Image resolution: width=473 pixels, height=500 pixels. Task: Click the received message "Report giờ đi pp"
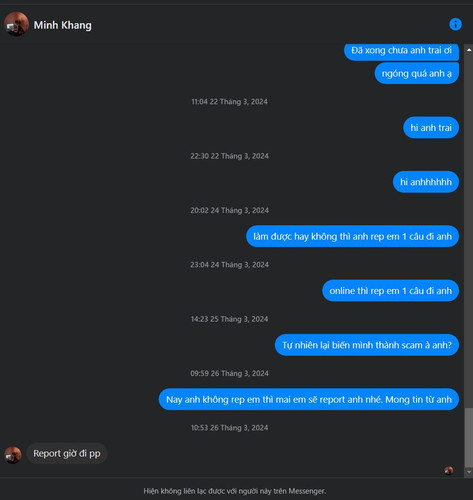pyautogui.click(x=67, y=453)
